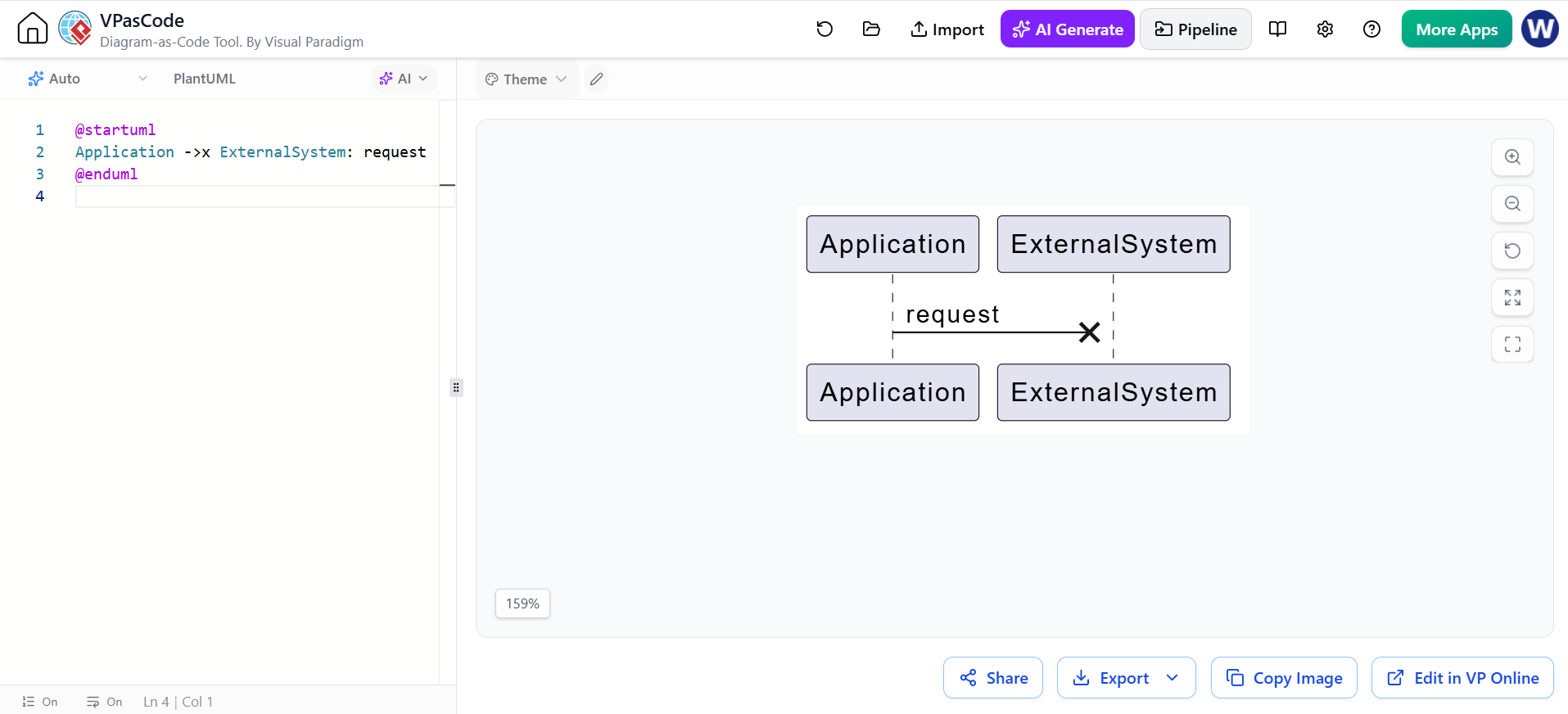Click the Copy Image button
1568x714 pixels.
(1284, 678)
